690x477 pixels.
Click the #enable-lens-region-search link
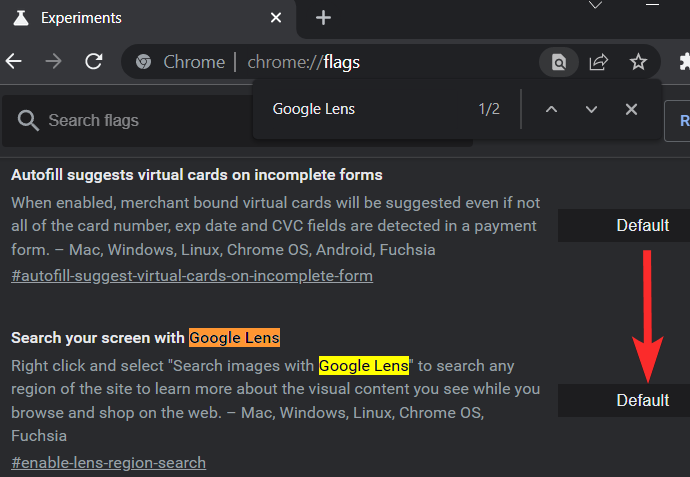[108, 462]
